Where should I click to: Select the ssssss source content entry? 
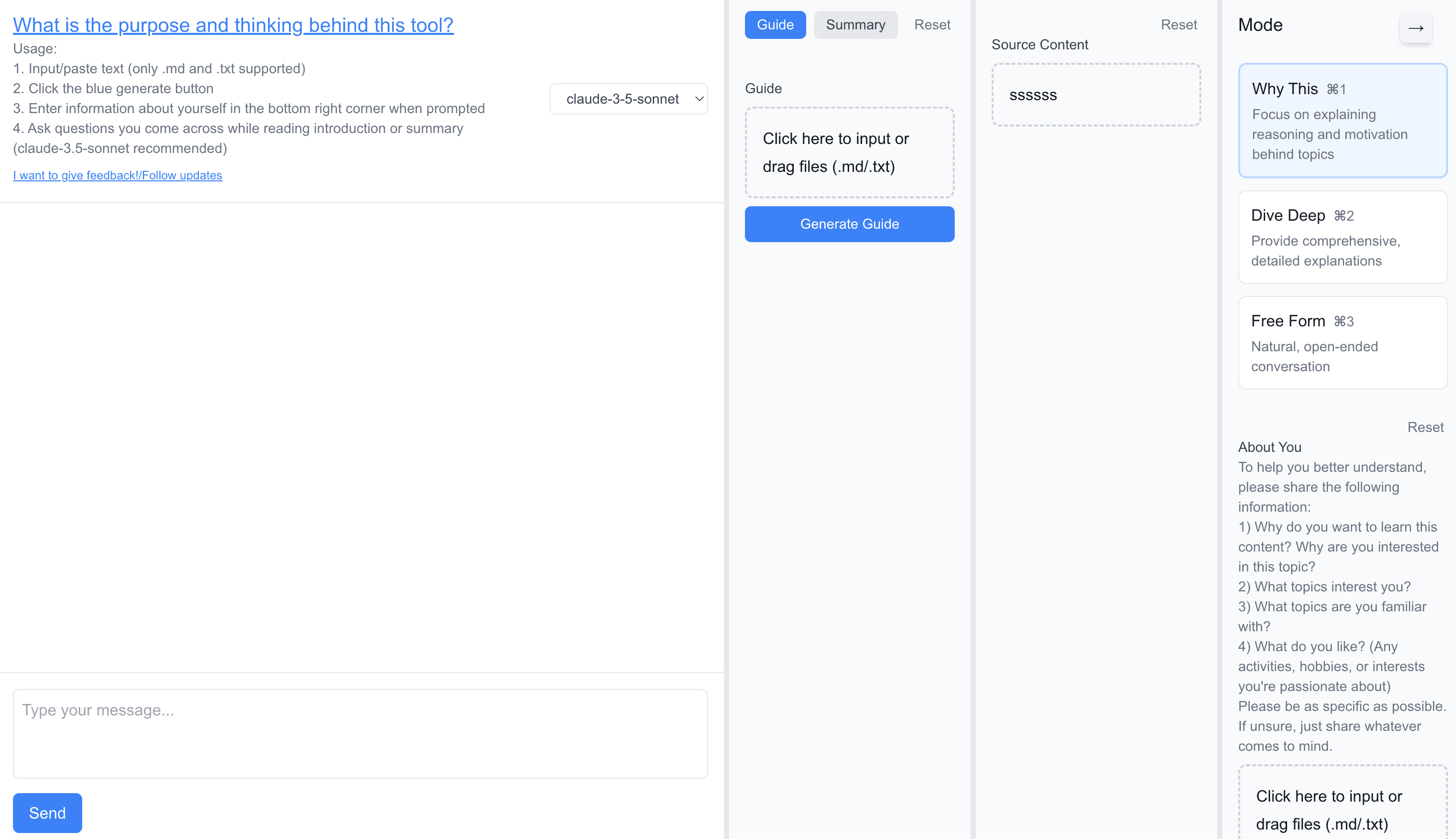point(1095,95)
